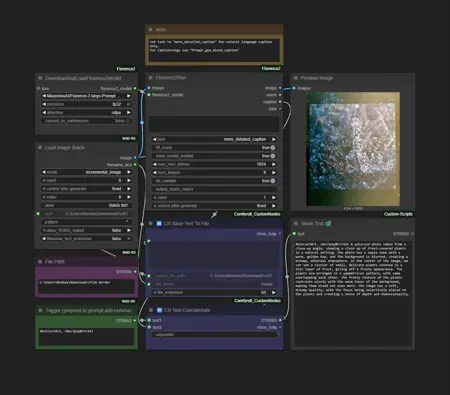
Task: Switch task to the previous option with left arrow
Action: click(154, 139)
